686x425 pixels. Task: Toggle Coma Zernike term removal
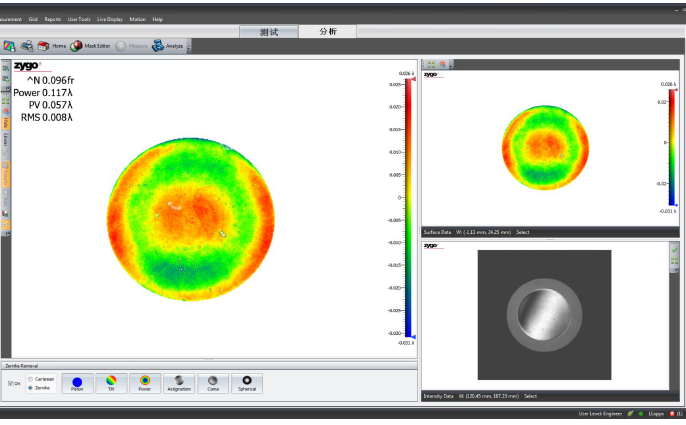pyautogui.click(x=212, y=383)
